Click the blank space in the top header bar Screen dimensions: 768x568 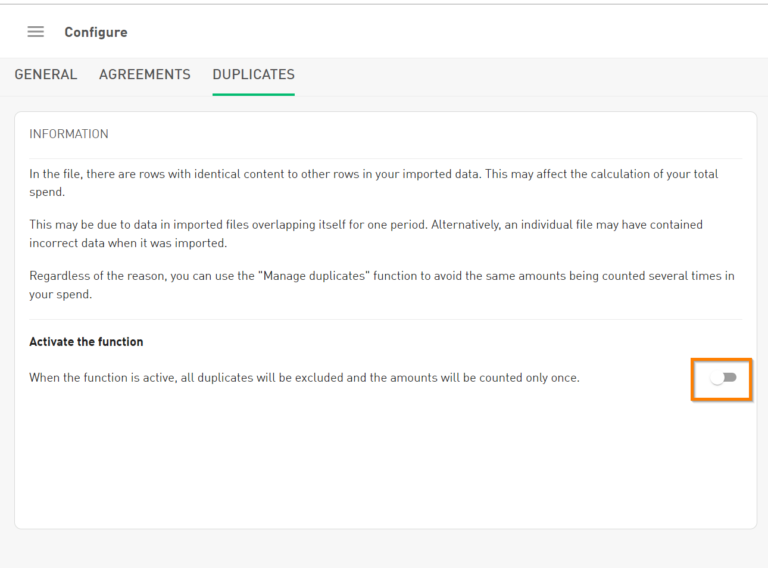[x=450, y=32]
